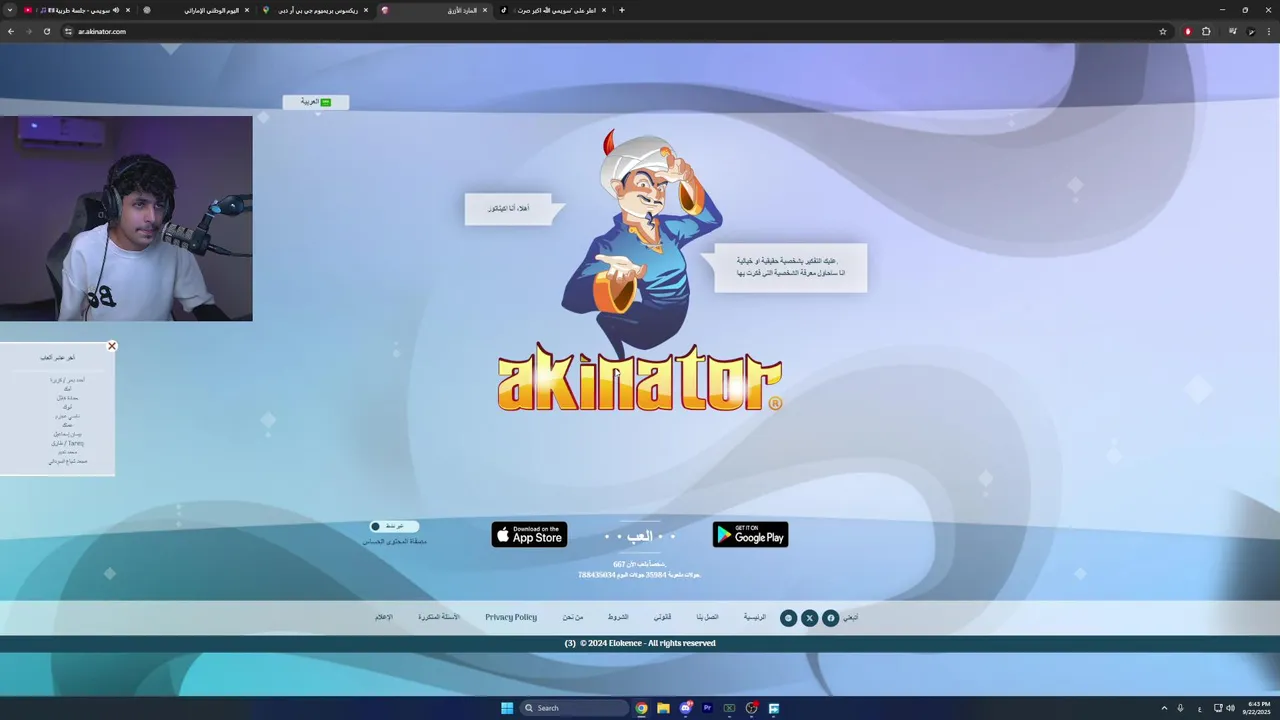Start the game with the Arabic play button
The width and height of the screenshot is (1280, 720).
[639, 537]
